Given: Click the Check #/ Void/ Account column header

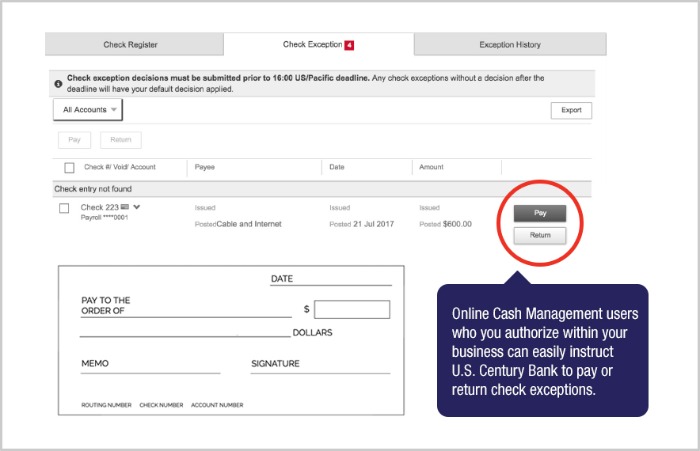Looking at the screenshot, I should tap(120, 167).
